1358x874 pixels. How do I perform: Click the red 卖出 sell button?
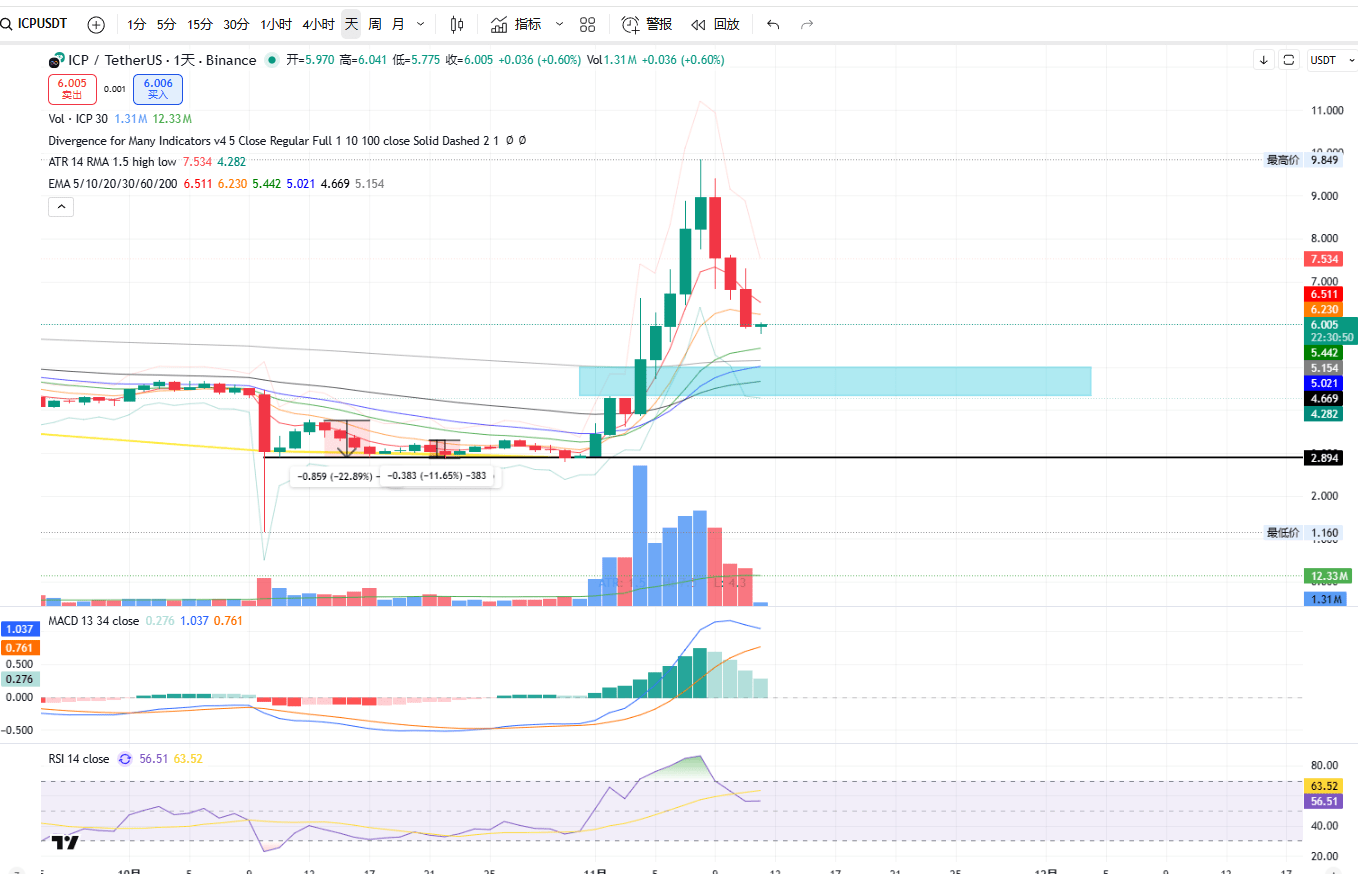coord(72,89)
